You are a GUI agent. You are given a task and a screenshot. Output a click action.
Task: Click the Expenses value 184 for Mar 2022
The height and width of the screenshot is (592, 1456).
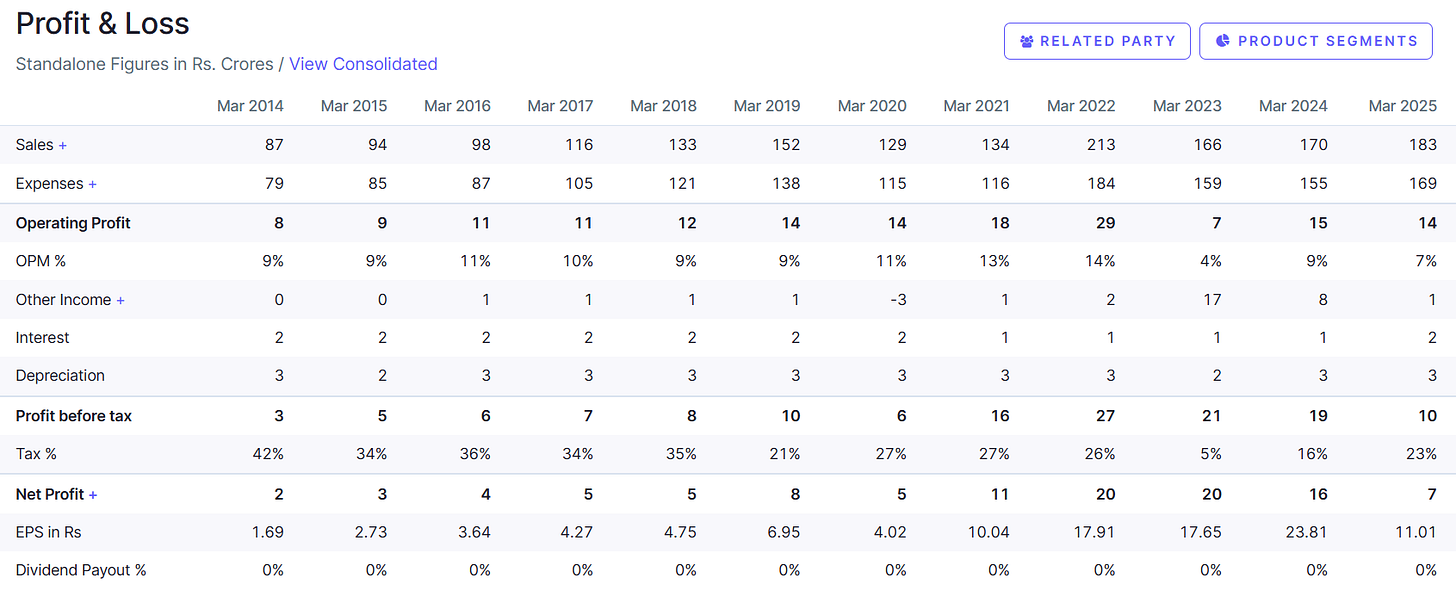tap(1102, 184)
